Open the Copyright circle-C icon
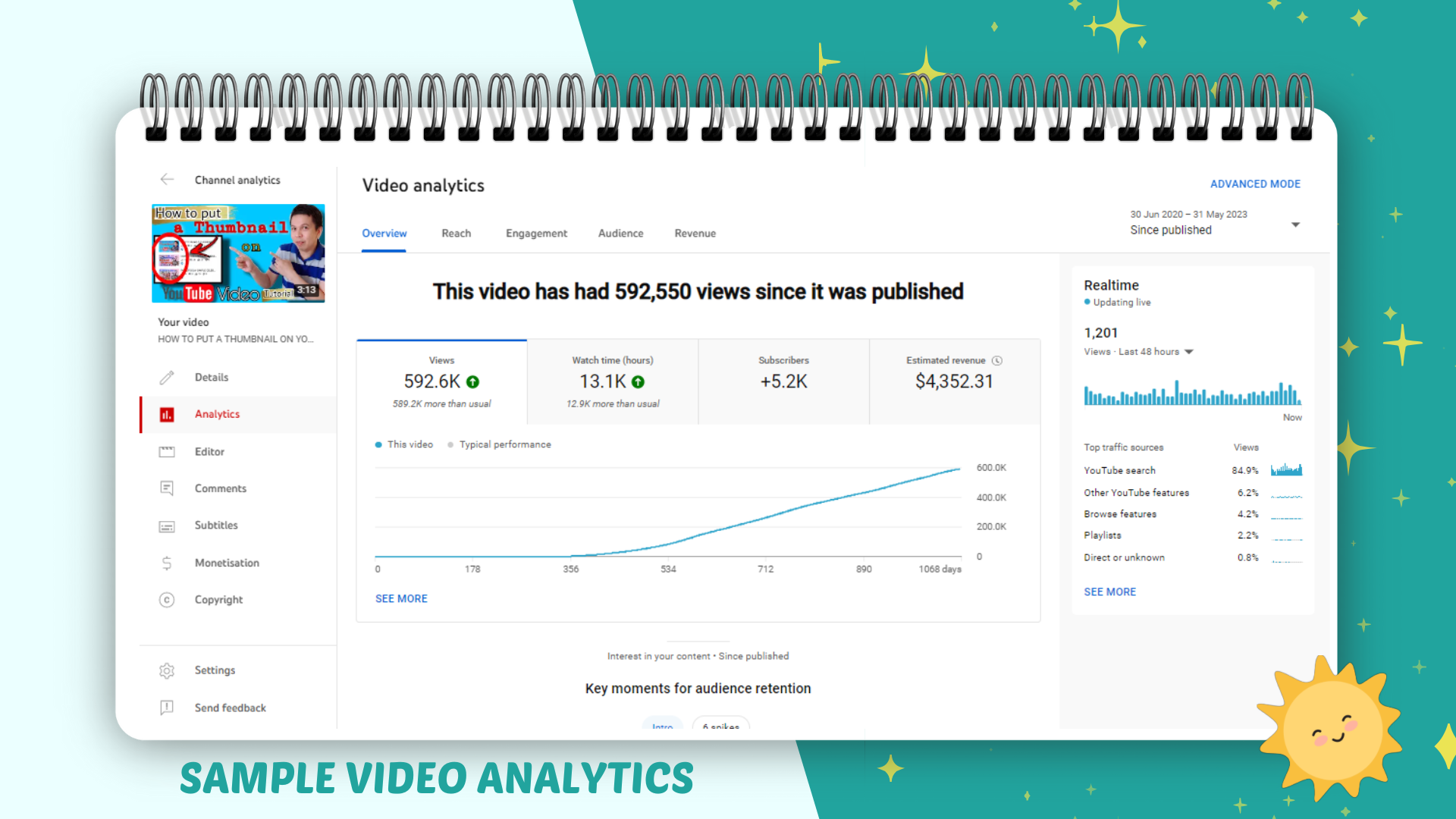This screenshot has width=1456, height=819. click(167, 600)
